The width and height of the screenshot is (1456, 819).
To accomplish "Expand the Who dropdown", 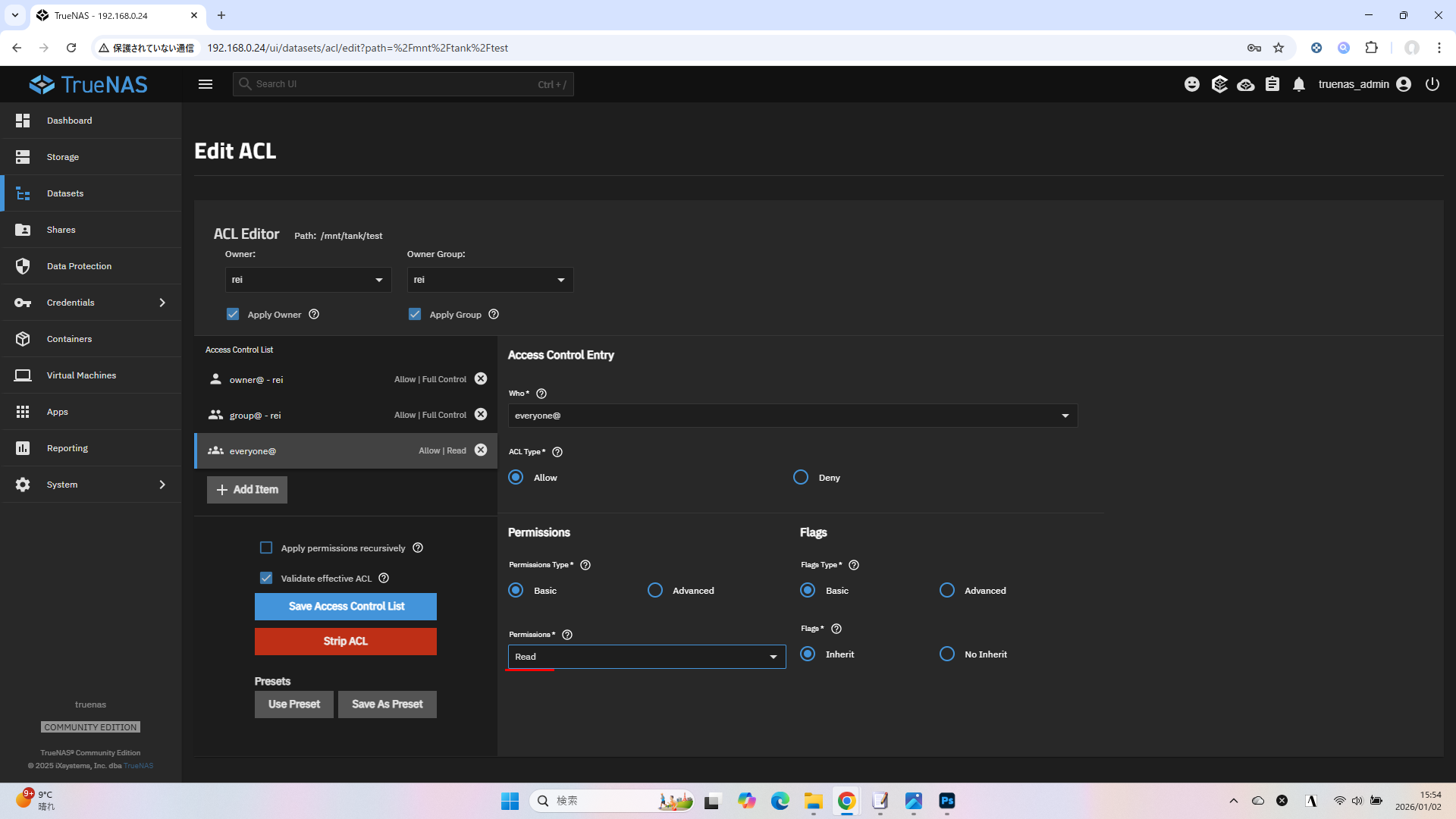I will [x=792, y=416].
